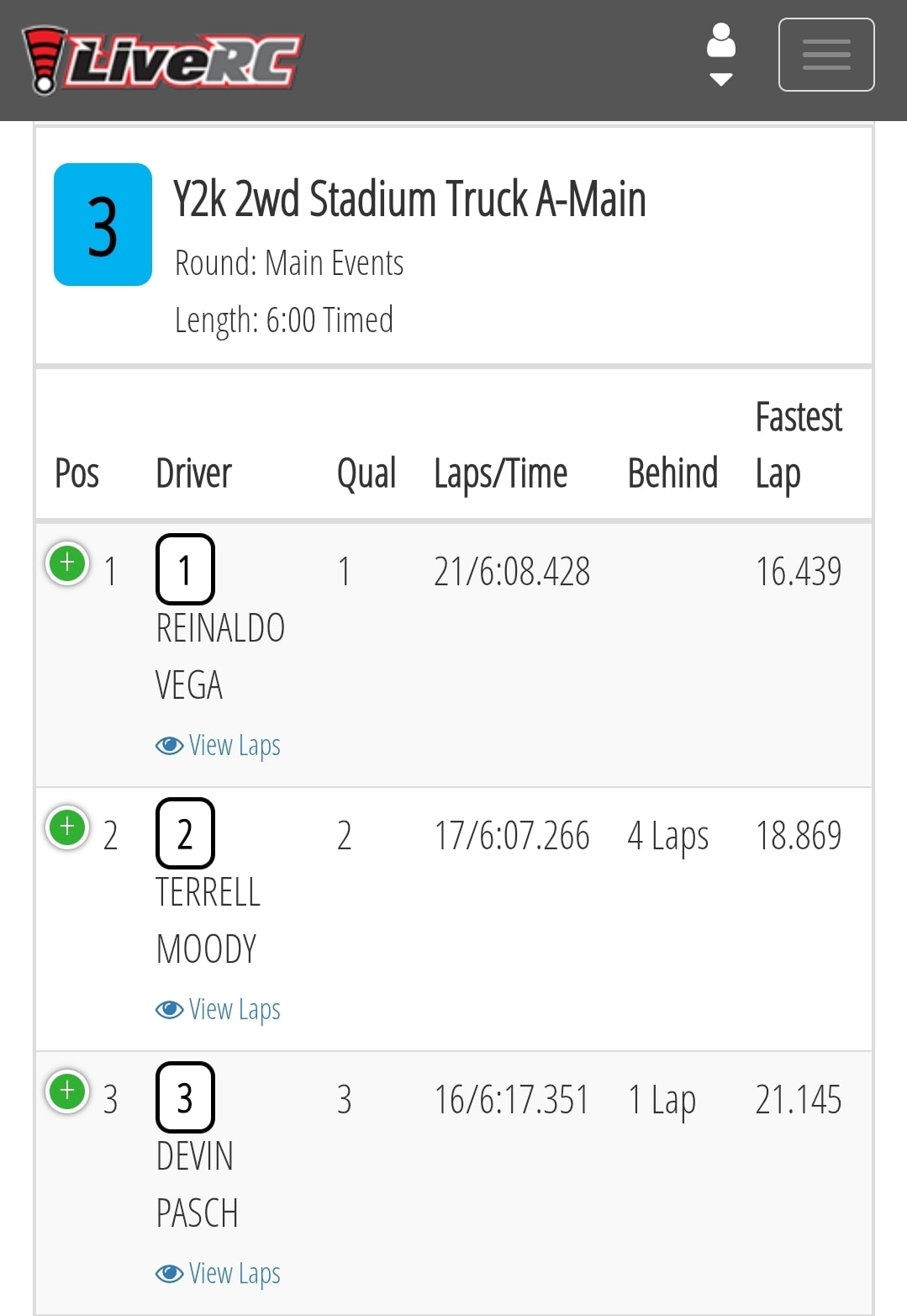Click the eye icon beside Moody's View Laps

click(169, 1010)
